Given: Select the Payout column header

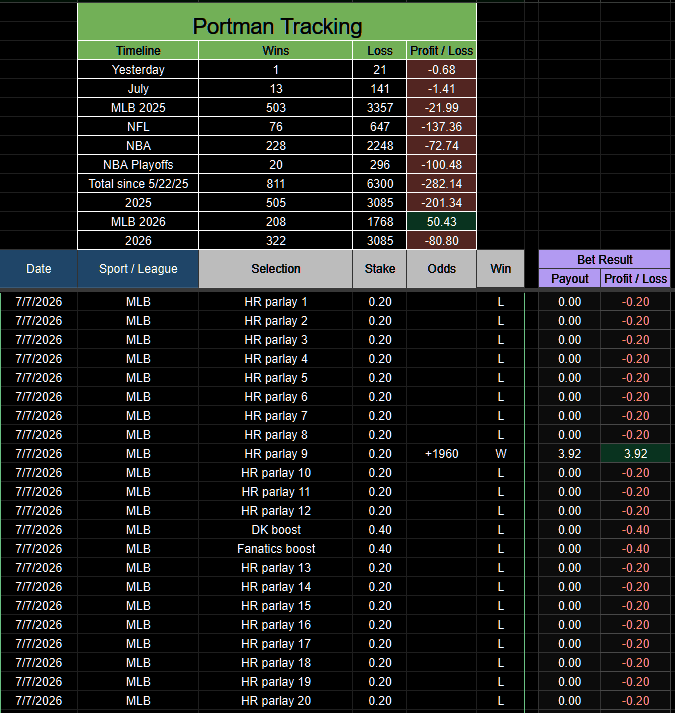Looking at the screenshot, I should coord(569,278).
